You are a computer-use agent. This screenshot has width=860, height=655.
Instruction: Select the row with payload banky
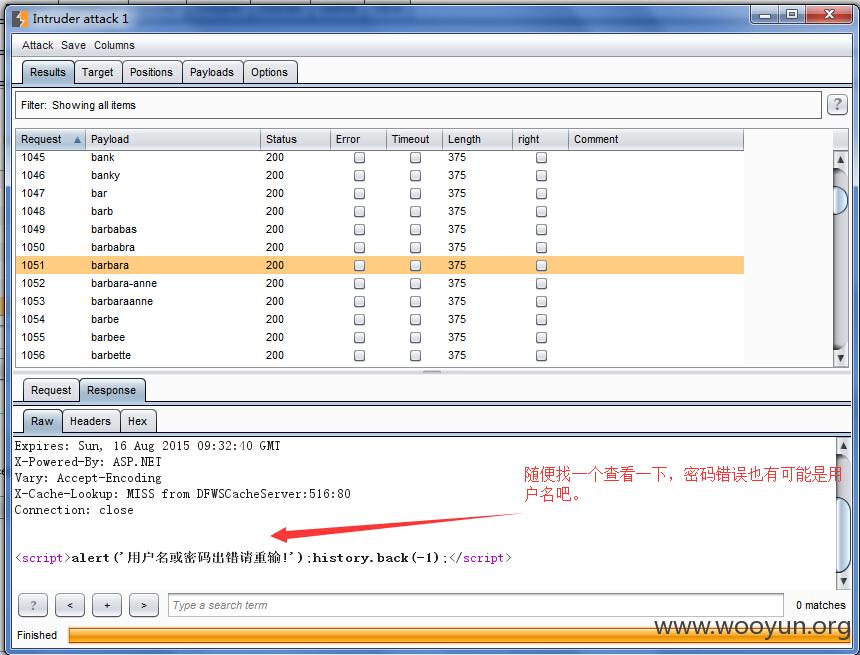[380, 176]
